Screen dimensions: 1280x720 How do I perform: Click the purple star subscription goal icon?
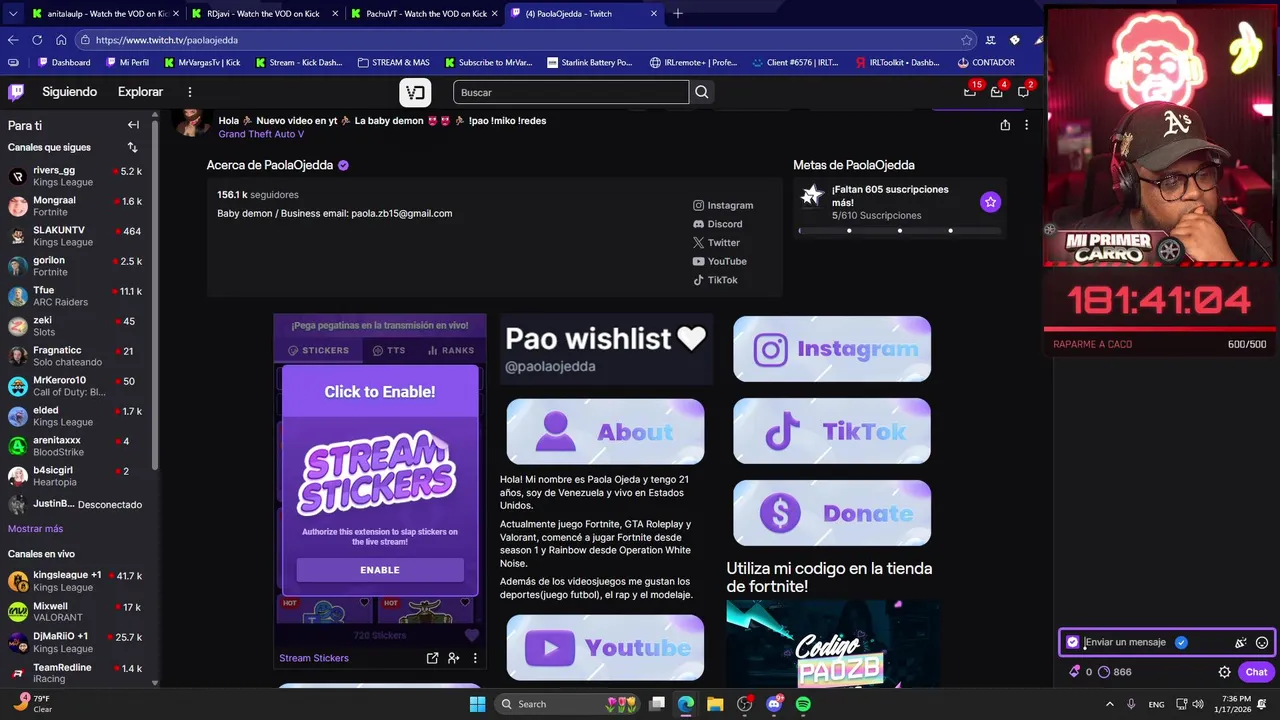pos(990,202)
